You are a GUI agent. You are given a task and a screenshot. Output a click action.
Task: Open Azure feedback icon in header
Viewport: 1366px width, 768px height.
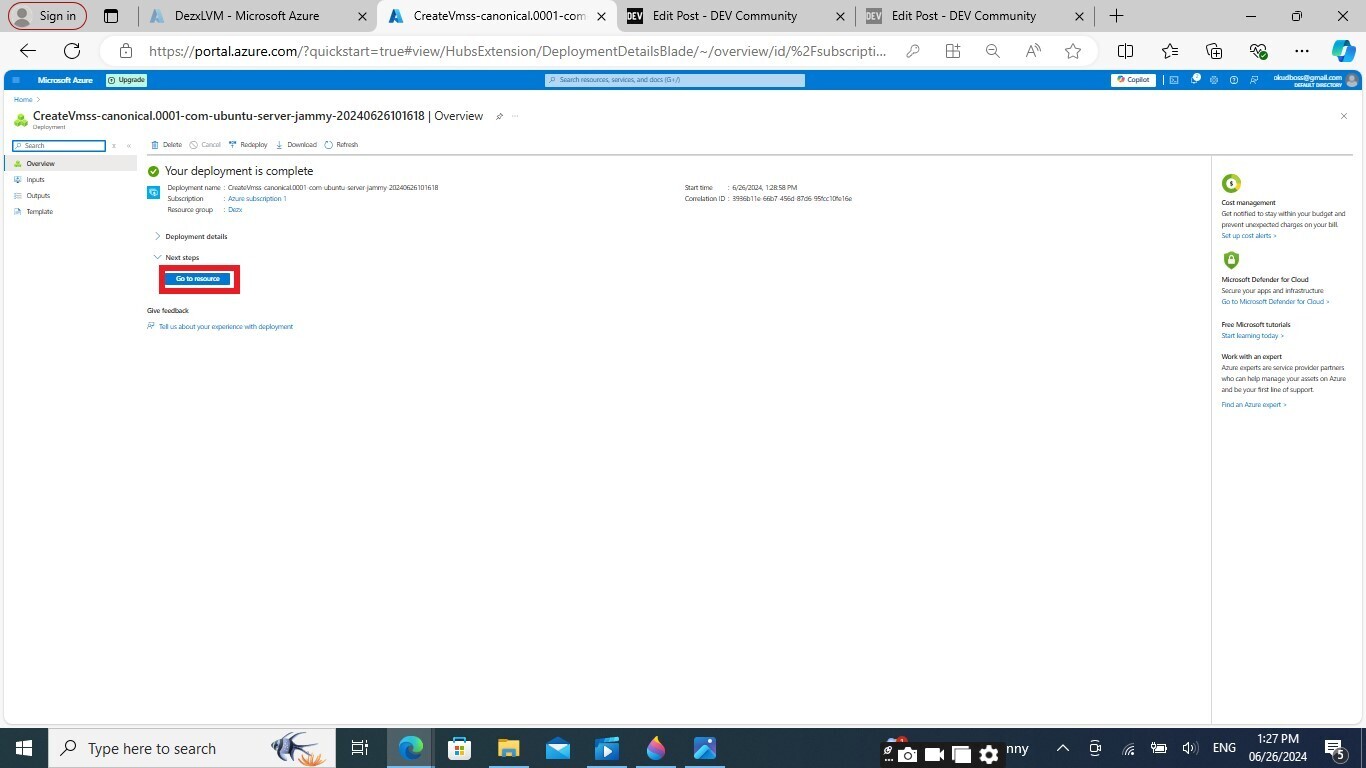click(1254, 80)
